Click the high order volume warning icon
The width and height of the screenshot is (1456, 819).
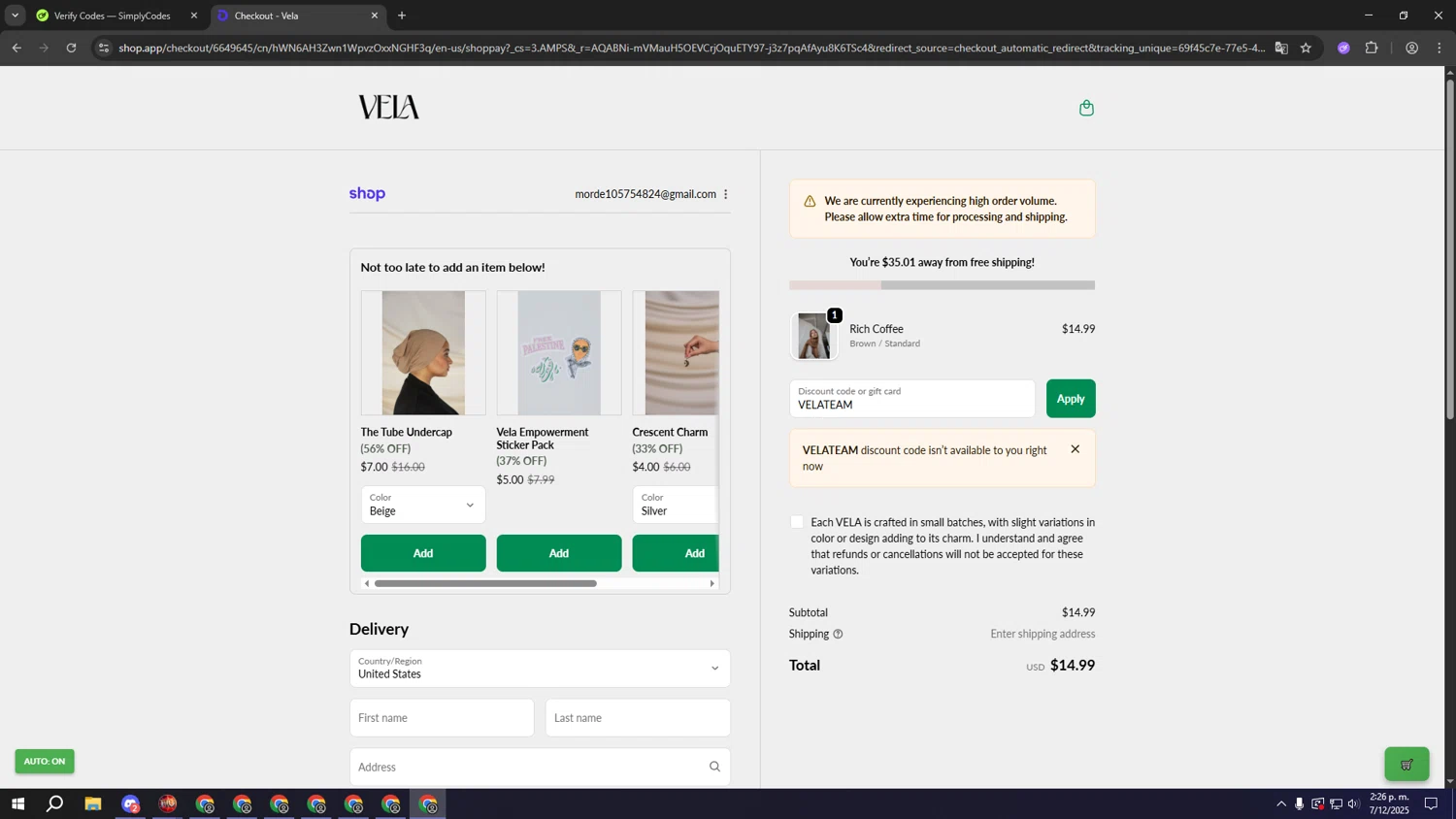tap(810, 201)
